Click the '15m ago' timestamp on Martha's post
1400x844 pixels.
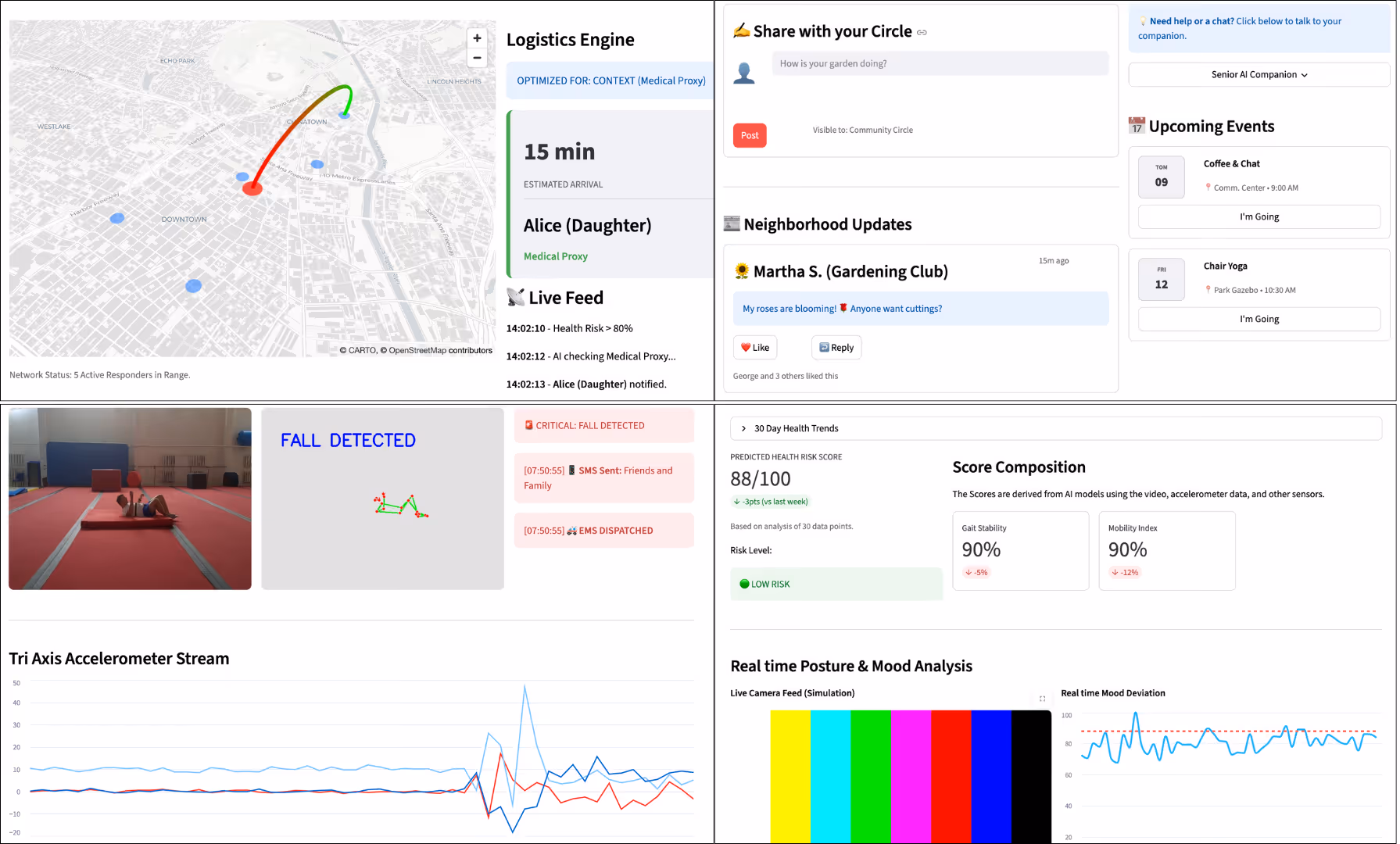1054,261
